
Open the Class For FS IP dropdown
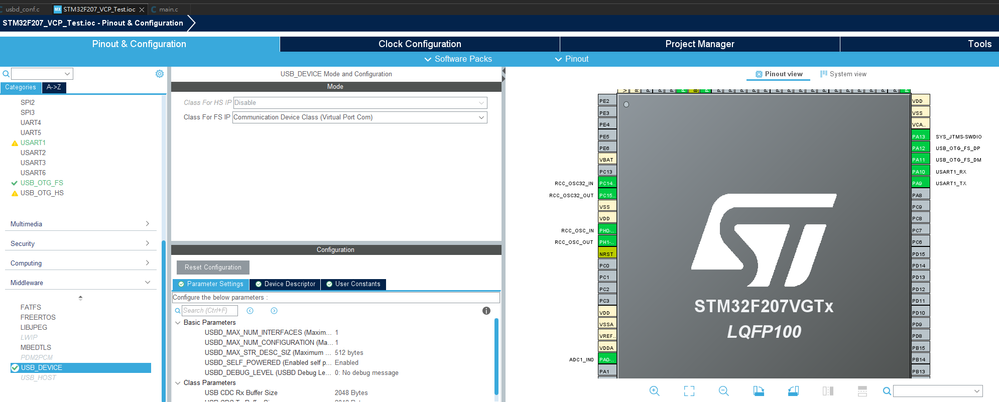click(359, 117)
